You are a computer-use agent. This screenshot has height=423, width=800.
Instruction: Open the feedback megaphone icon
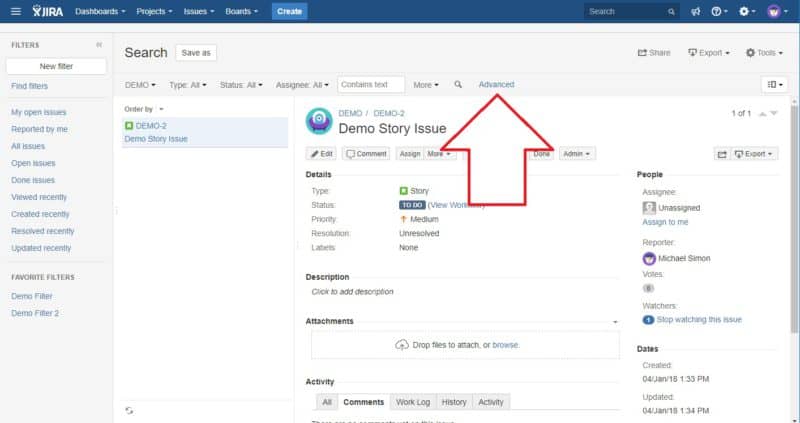click(x=695, y=11)
